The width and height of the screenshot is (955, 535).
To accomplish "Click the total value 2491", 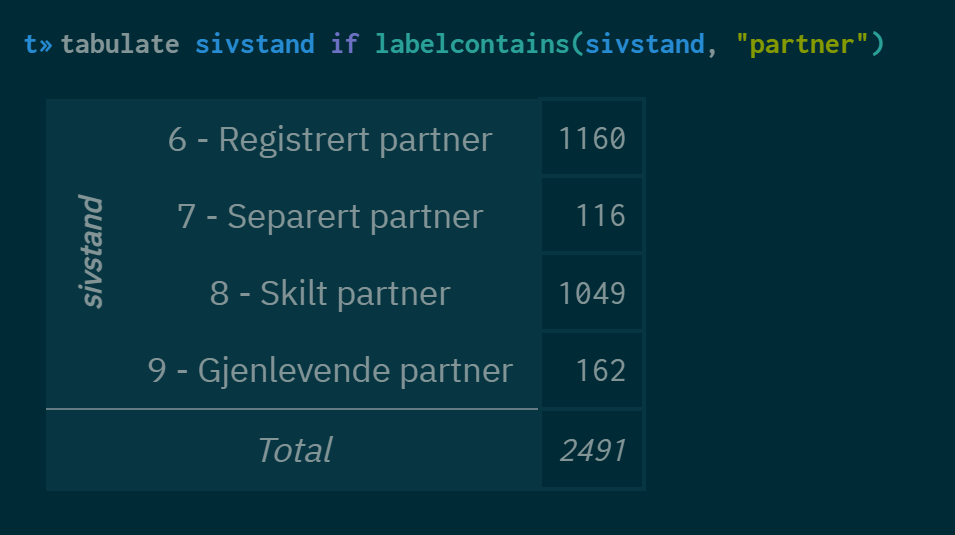I will pyautogui.click(x=592, y=450).
